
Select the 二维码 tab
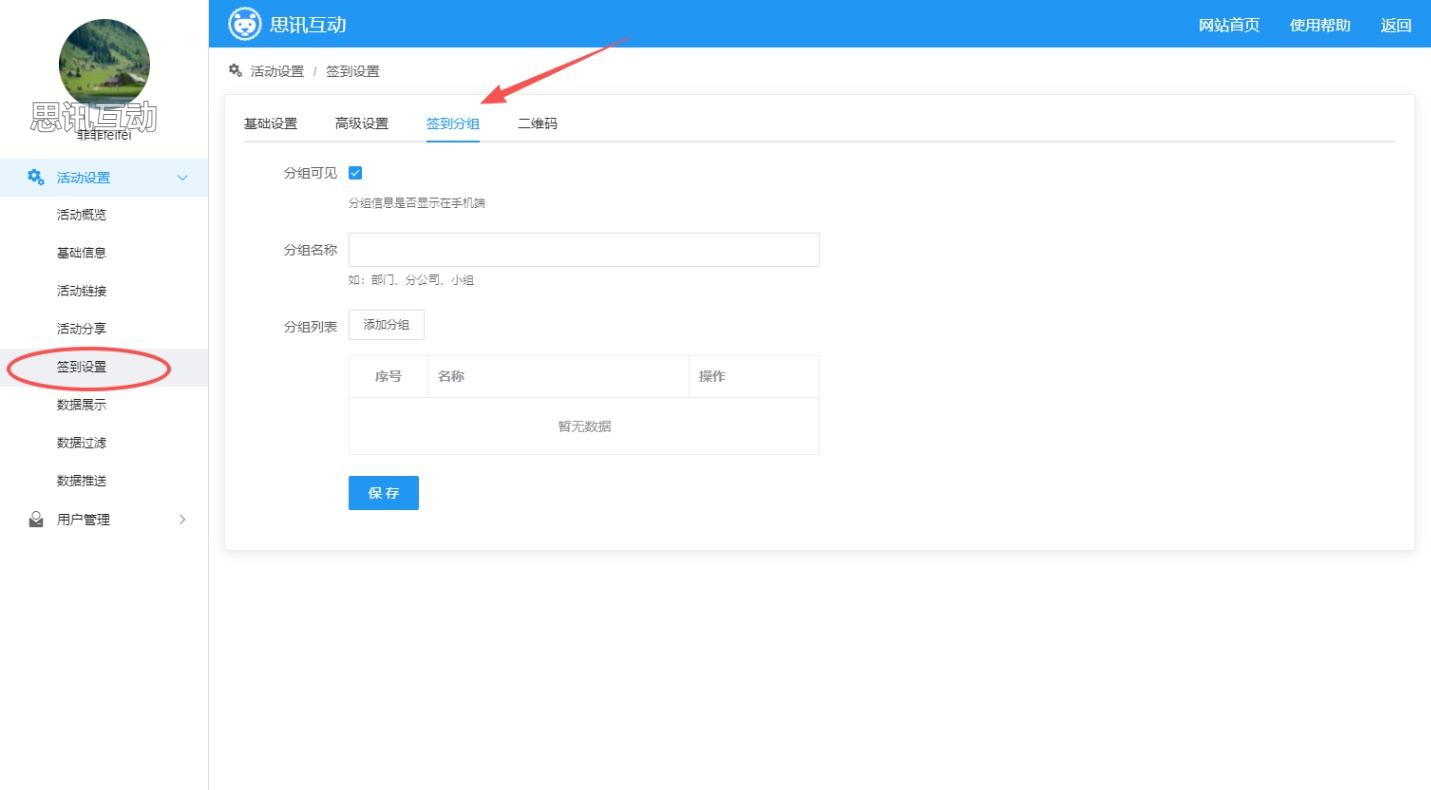pyautogui.click(x=537, y=124)
